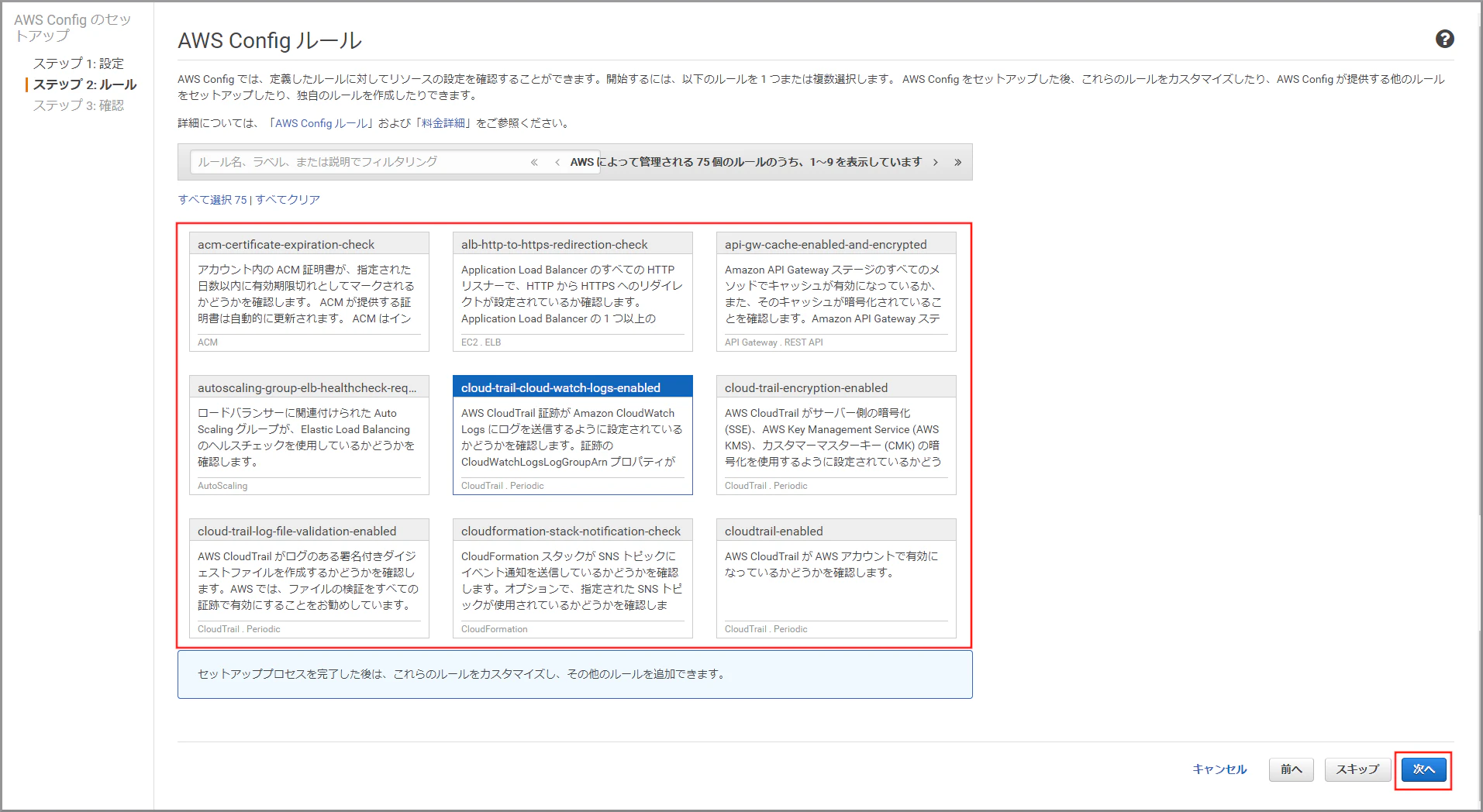Click the EC2 . ELB label text
This screenshot has height=812, width=1483.
click(481, 342)
